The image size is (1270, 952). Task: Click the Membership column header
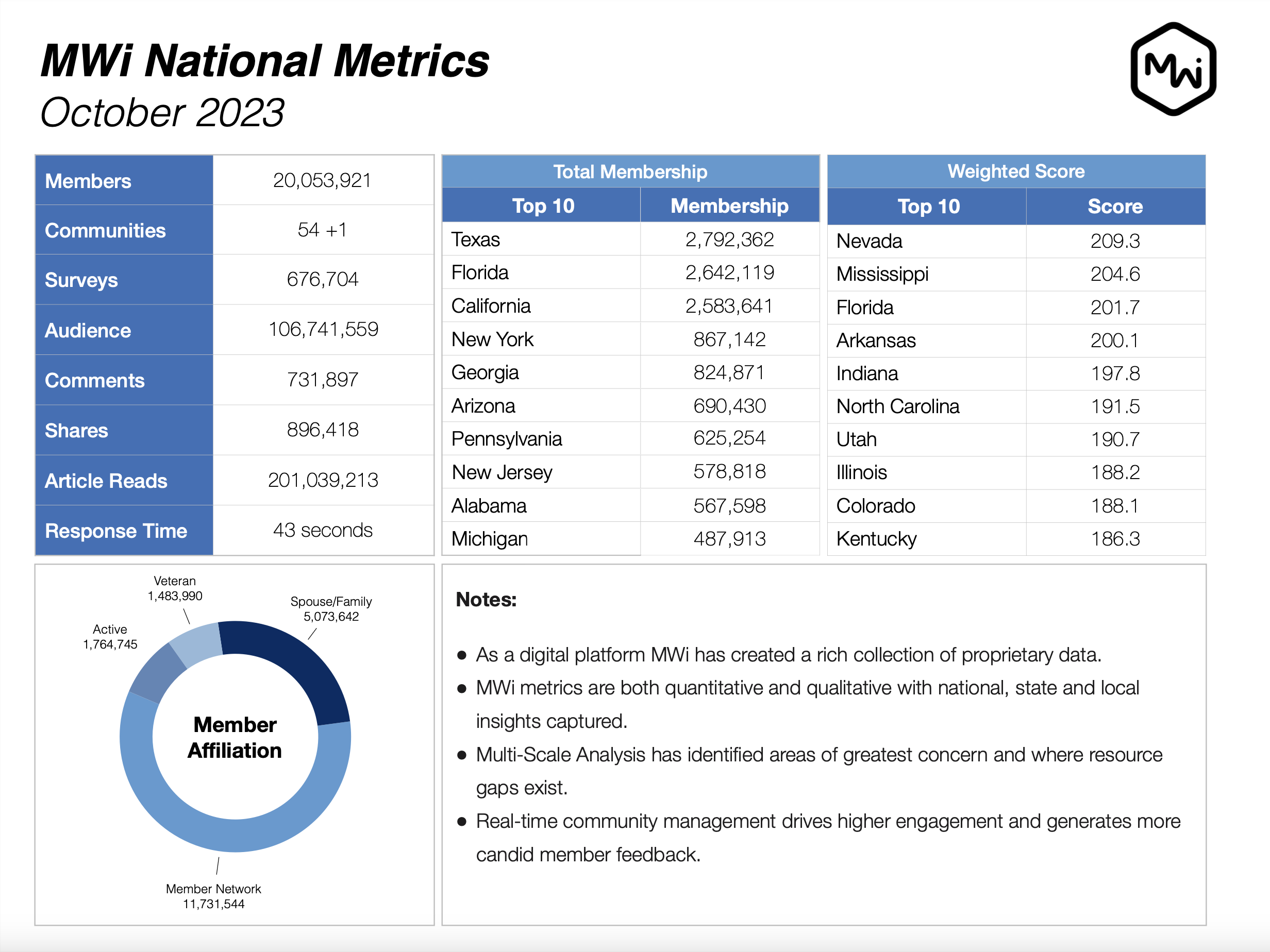coord(730,206)
